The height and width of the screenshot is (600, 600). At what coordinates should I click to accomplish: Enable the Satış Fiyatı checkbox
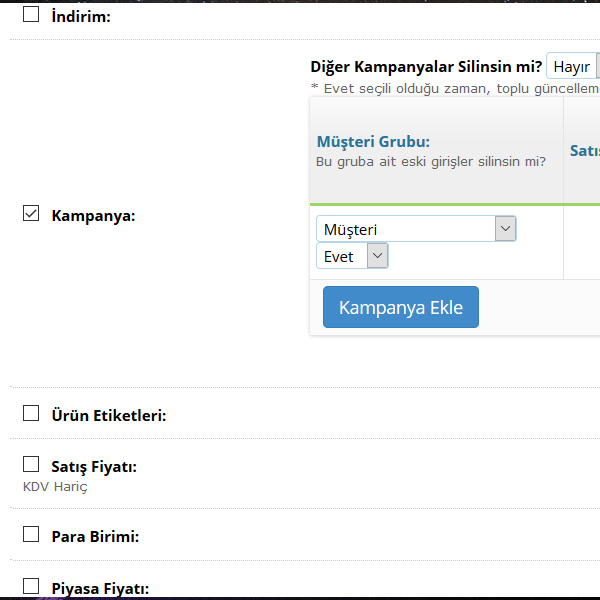(31, 465)
